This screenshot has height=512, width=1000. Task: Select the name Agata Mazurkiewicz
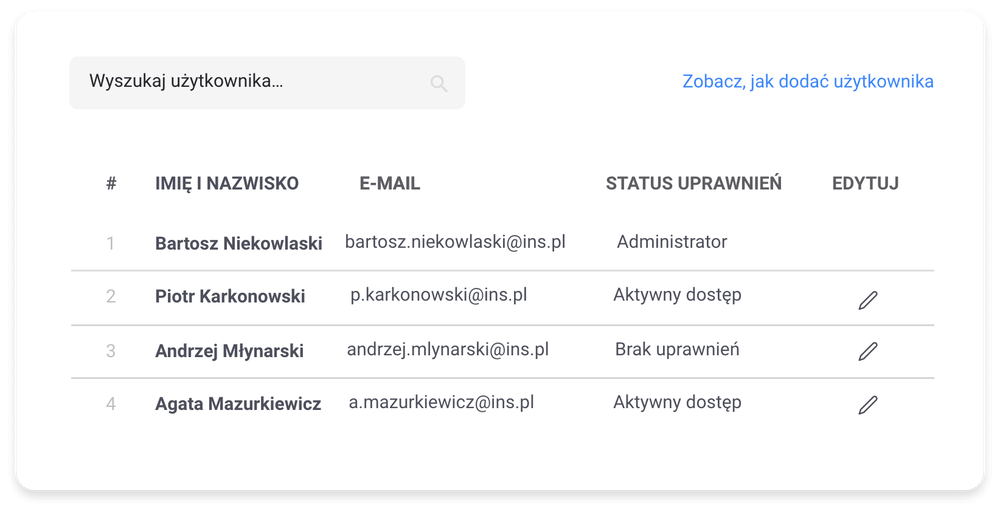point(238,404)
